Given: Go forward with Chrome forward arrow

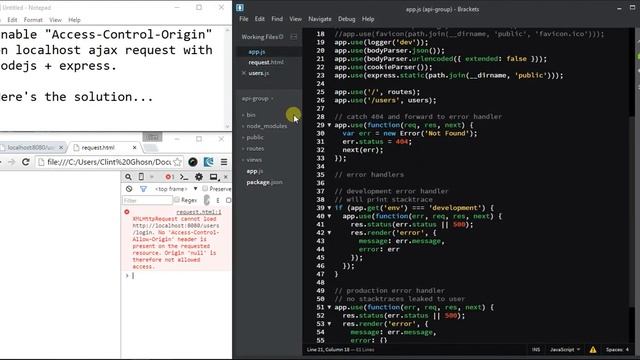Looking at the screenshot, I should click(x=11, y=162).
